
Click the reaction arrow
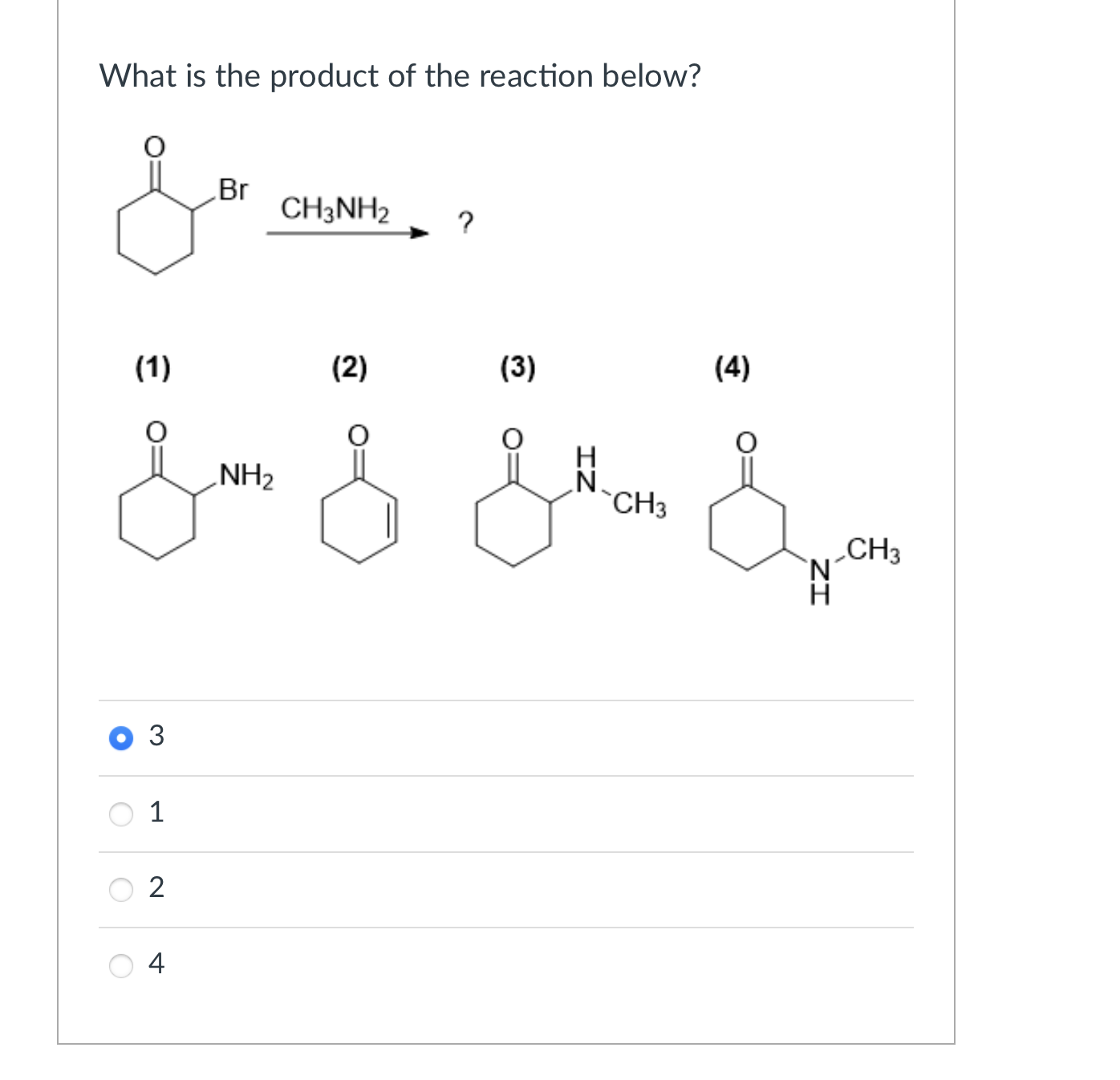coord(345,234)
